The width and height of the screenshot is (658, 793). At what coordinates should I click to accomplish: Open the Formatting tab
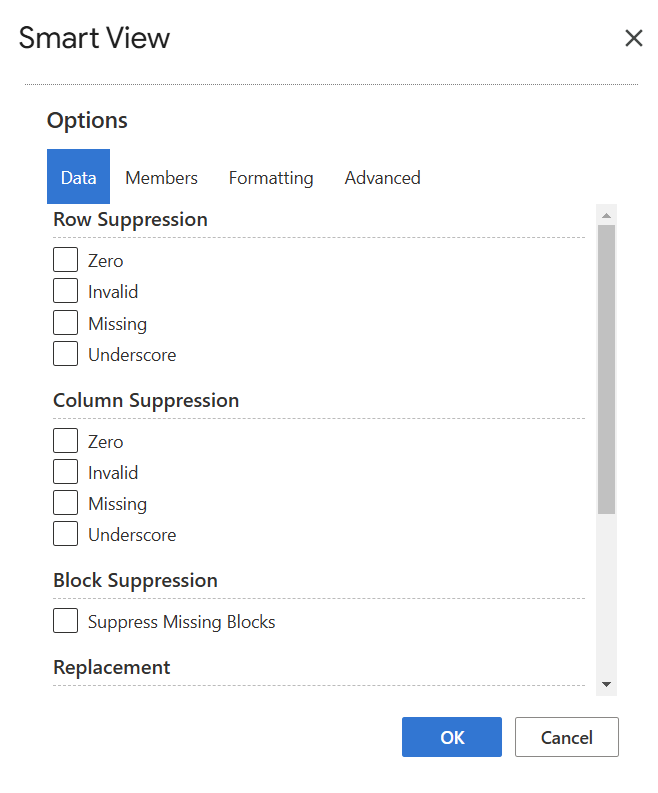click(271, 178)
